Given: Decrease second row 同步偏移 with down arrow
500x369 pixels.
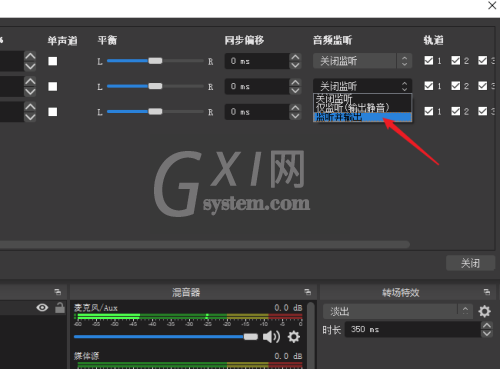Looking at the screenshot, I should point(295,90).
